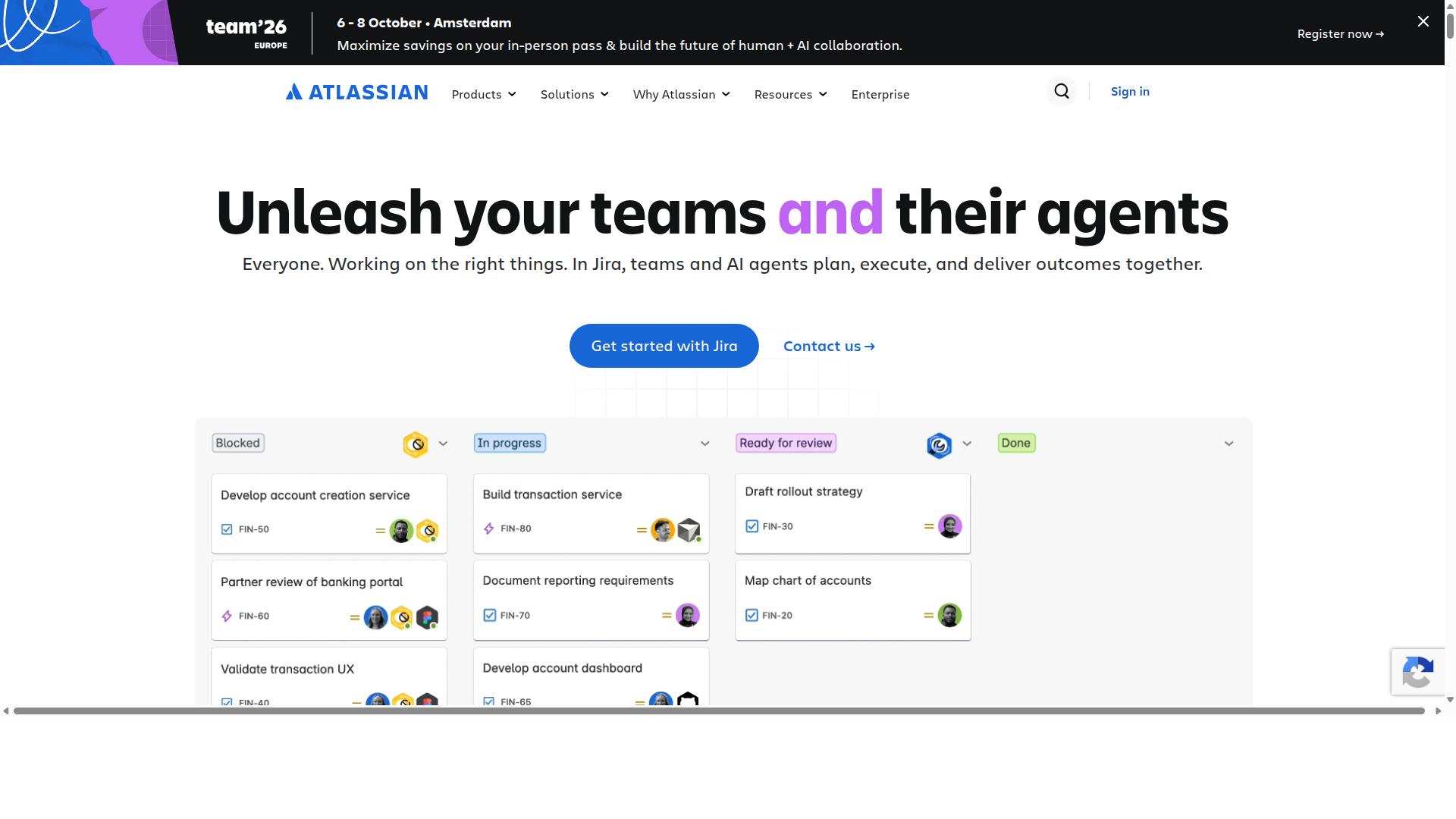Screen dimensions: 1456x819
Task: Click the gray cube agent on FIN-80 card
Action: (689, 530)
